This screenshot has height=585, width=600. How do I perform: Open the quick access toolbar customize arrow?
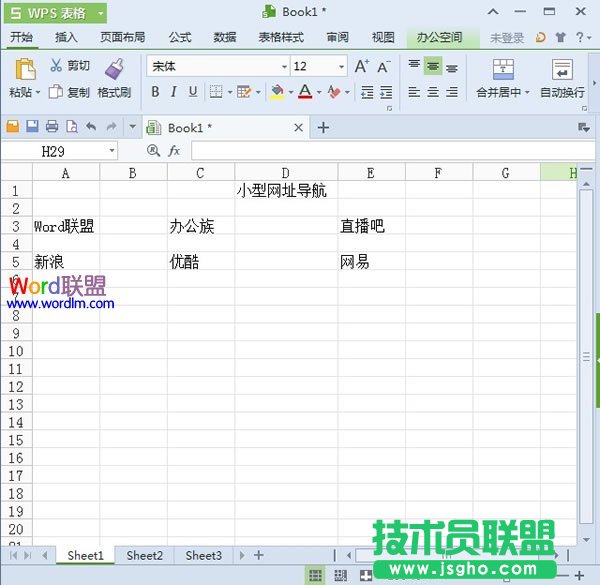[133, 126]
